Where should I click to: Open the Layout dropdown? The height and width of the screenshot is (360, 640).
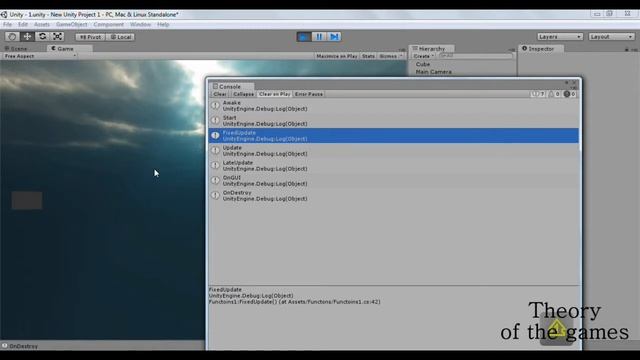click(x=611, y=37)
